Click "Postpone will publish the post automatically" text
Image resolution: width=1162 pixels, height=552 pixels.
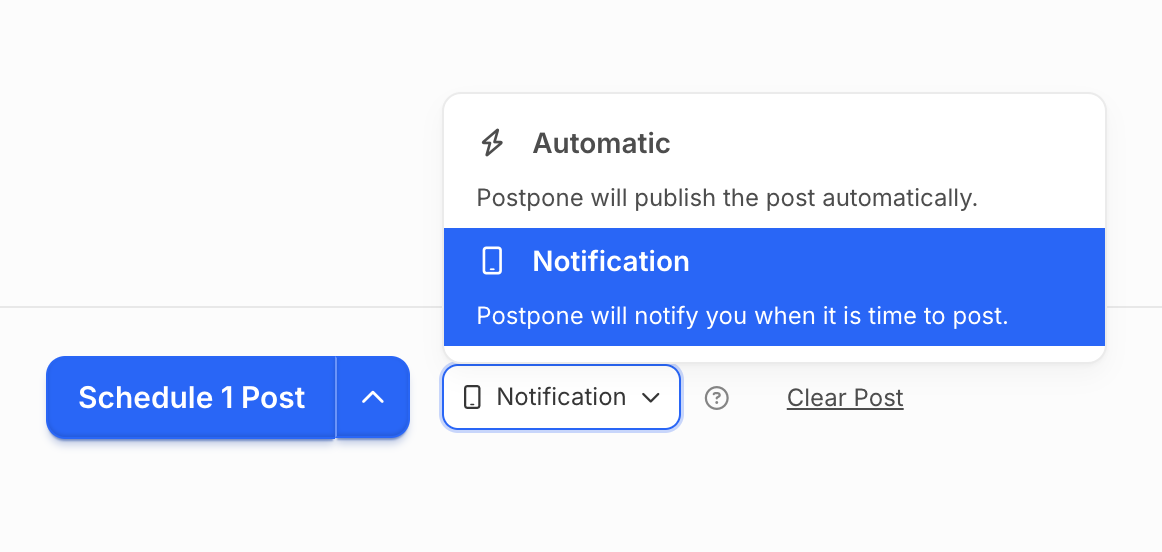tap(726, 197)
